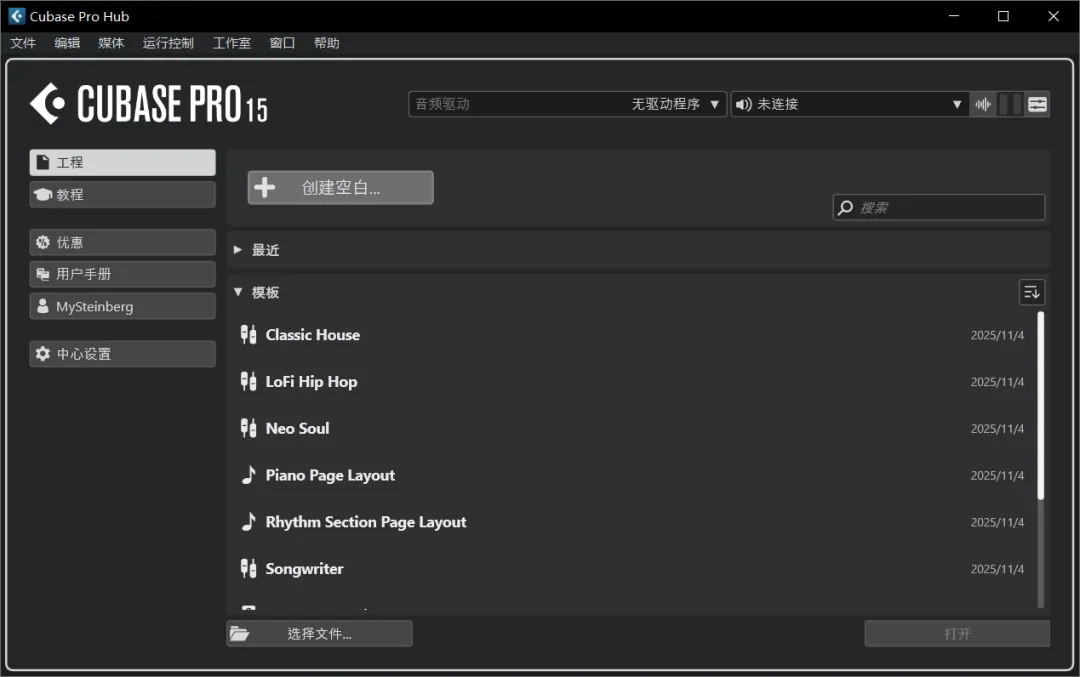Maximize the Cubase Pro Hub window
1080x677 pixels.
pos(1004,16)
